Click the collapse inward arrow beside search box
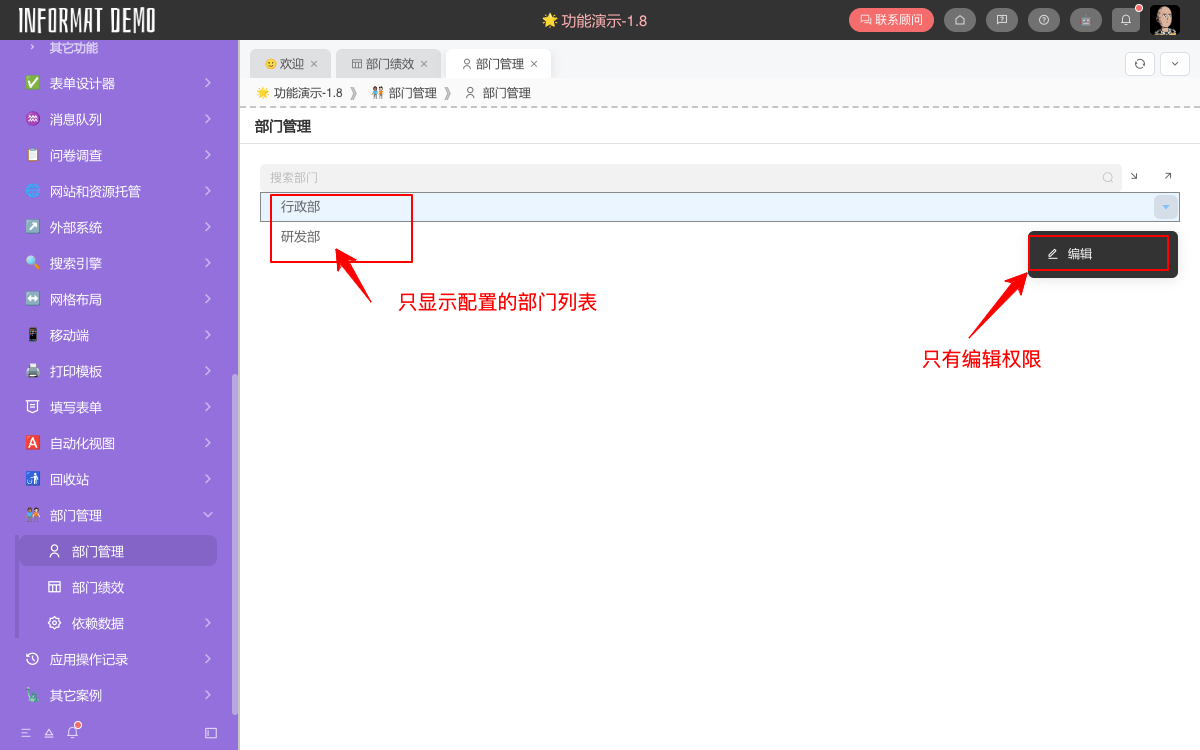Image resolution: width=1200 pixels, height=750 pixels. pyautogui.click(x=1133, y=175)
